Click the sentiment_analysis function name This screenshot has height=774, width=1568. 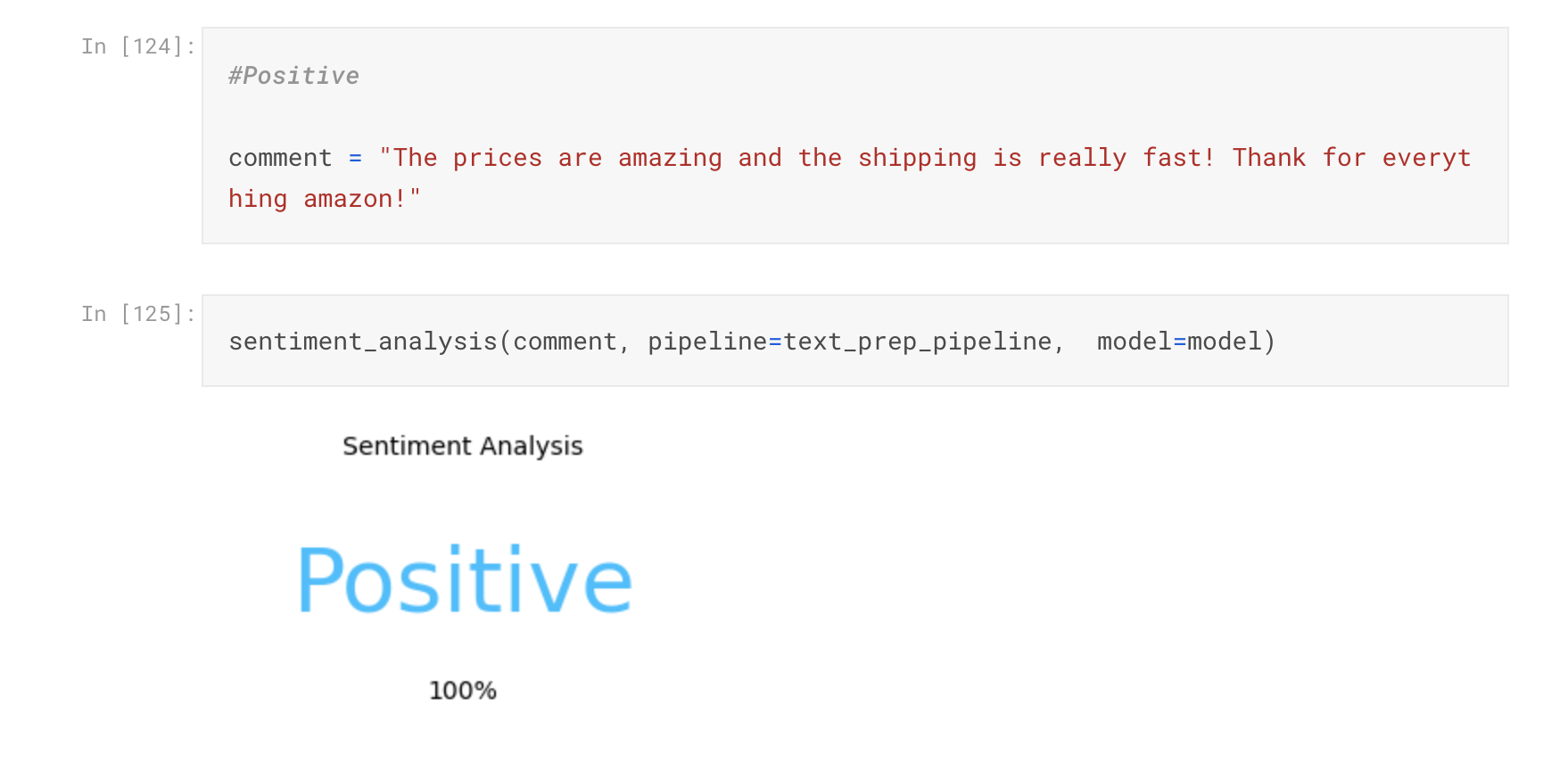(x=363, y=342)
